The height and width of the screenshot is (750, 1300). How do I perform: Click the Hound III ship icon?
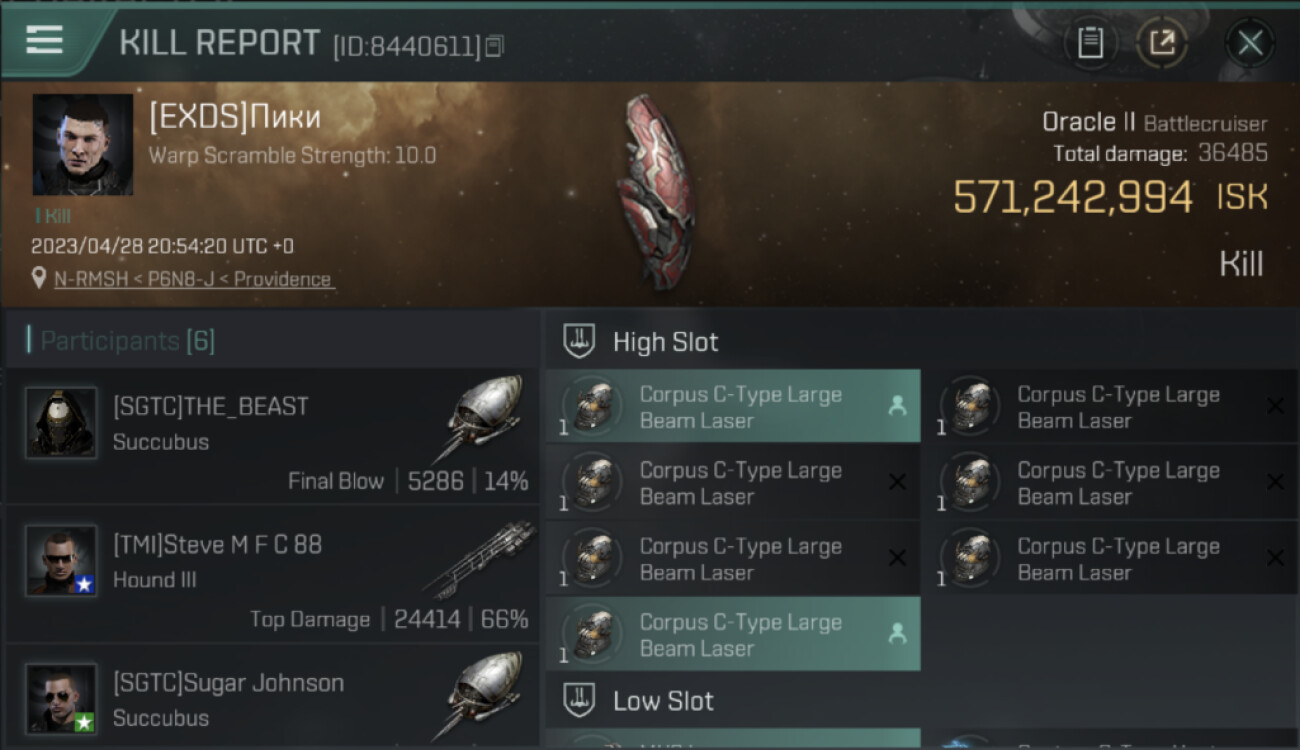[473, 562]
